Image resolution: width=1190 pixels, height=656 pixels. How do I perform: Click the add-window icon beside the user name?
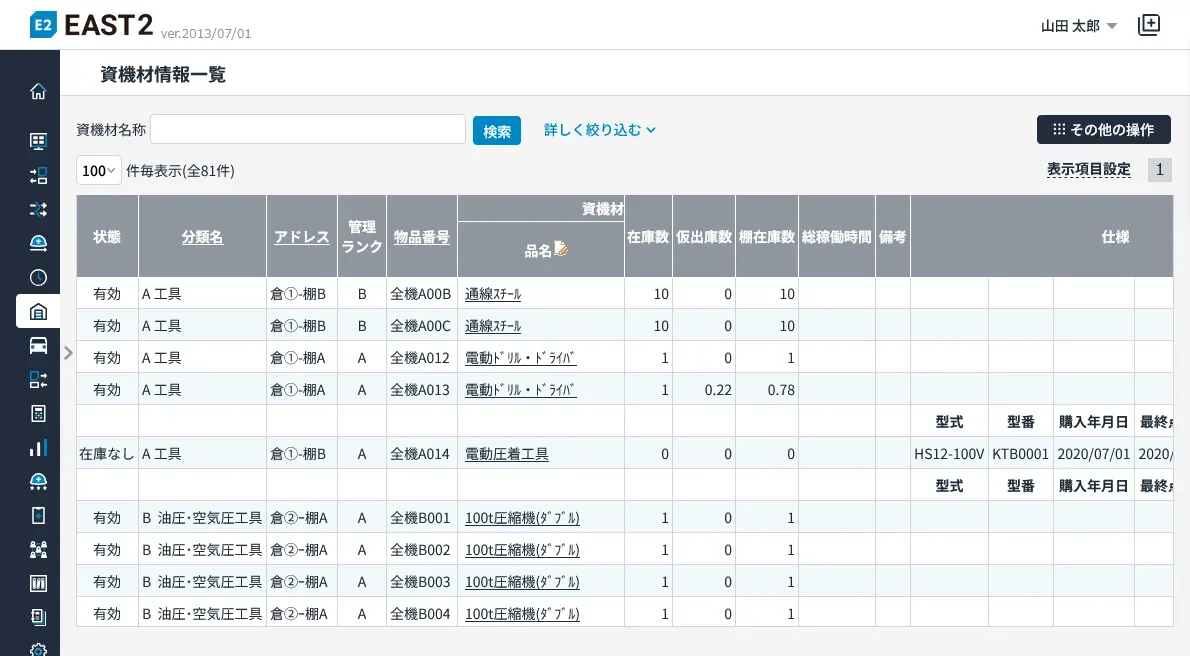point(1149,26)
